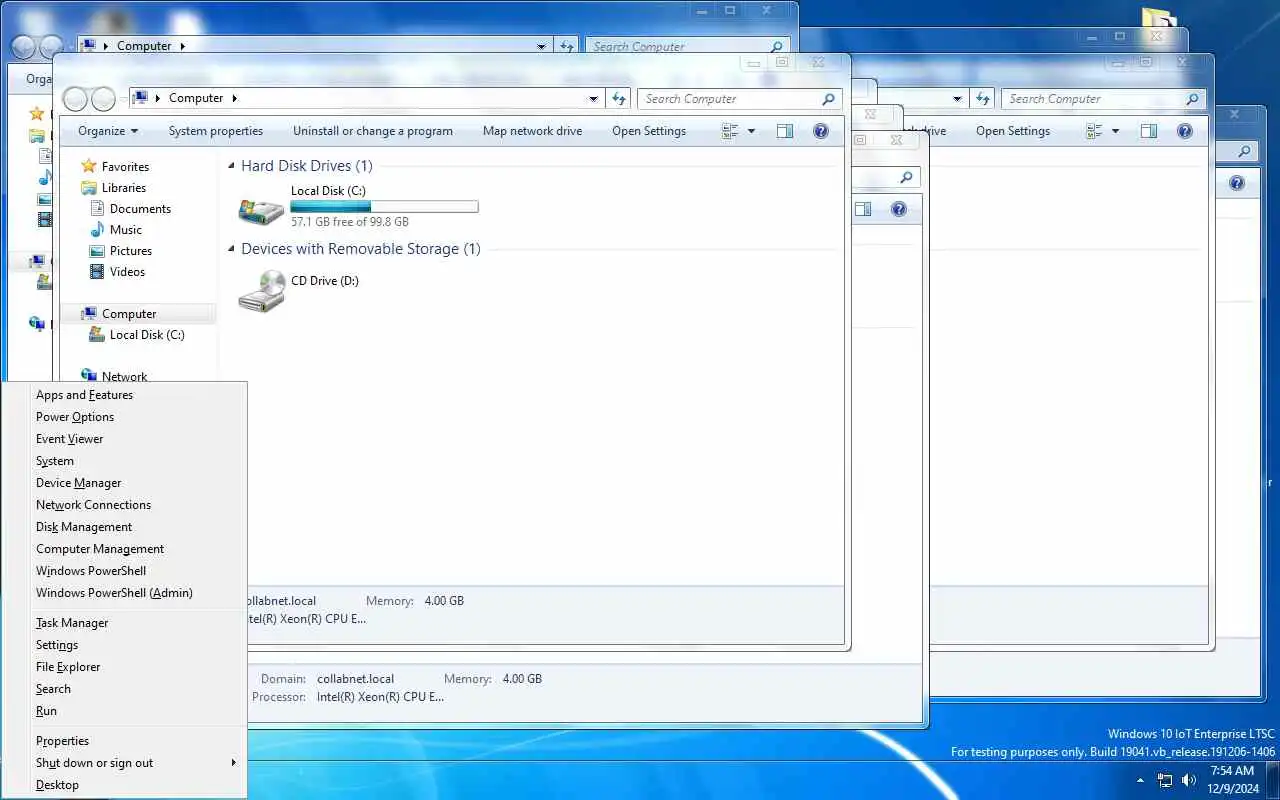Open the Organize dropdown in front window

click(x=108, y=131)
